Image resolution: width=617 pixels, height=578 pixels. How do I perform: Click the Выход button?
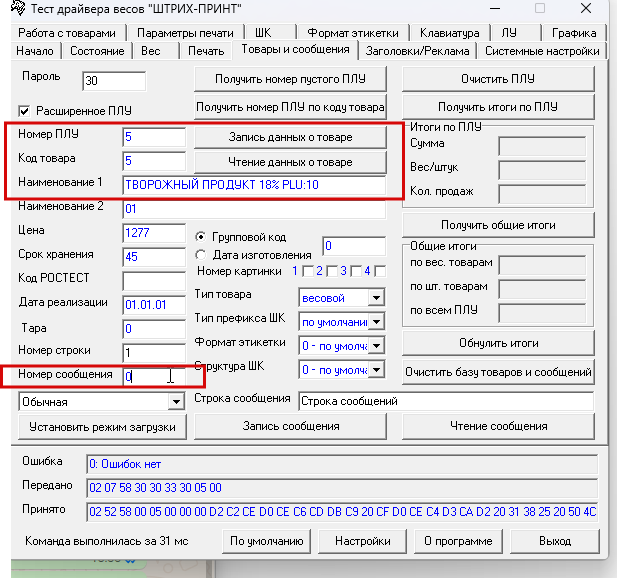tap(554, 541)
